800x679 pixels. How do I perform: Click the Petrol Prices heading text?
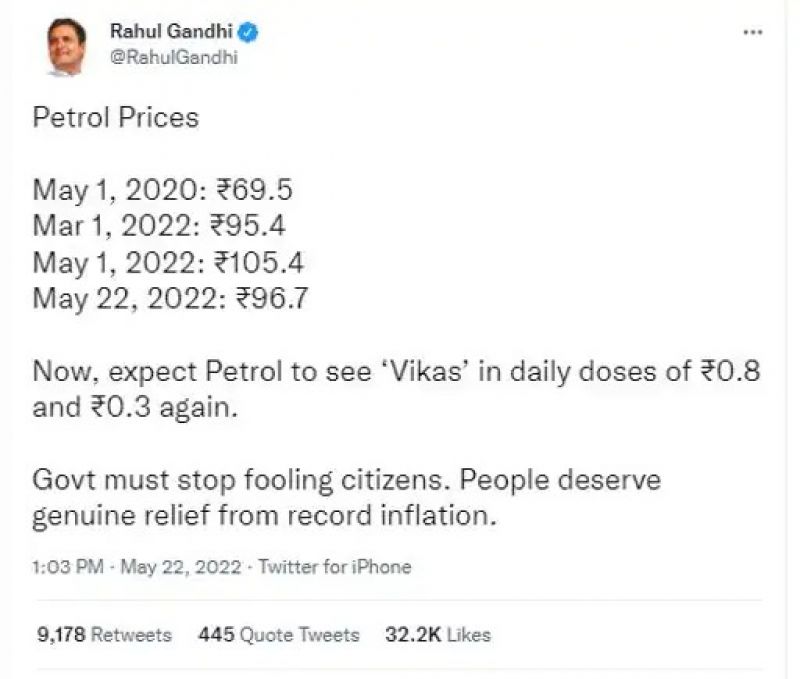click(116, 117)
